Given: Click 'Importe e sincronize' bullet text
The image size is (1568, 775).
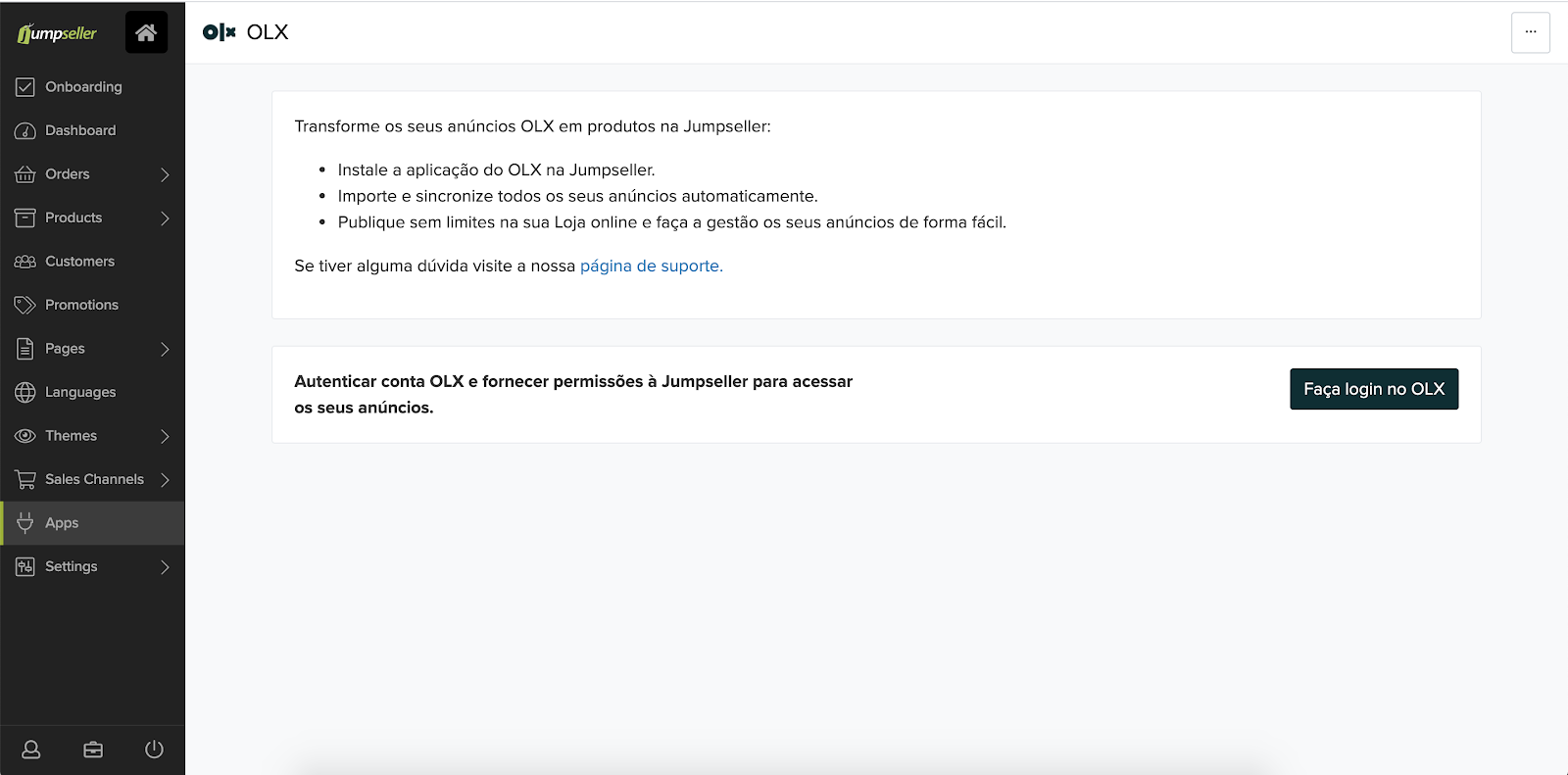Looking at the screenshot, I should click(x=577, y=196).
